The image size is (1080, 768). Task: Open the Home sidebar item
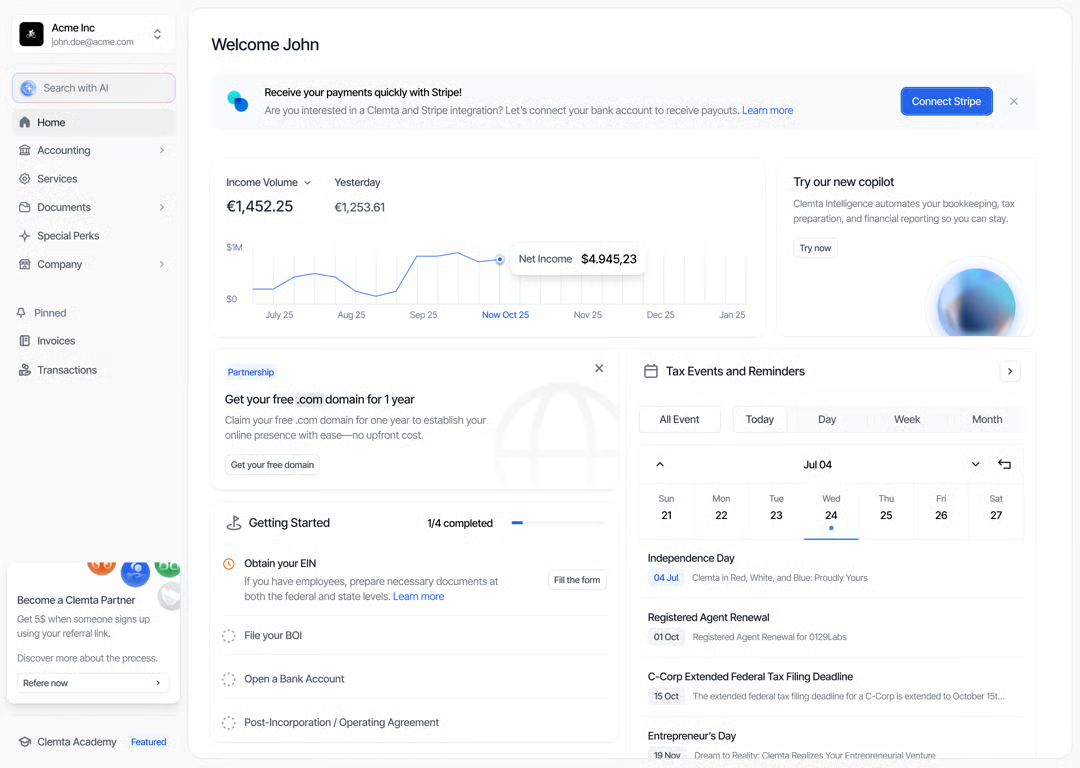click(x=94, y=122)
